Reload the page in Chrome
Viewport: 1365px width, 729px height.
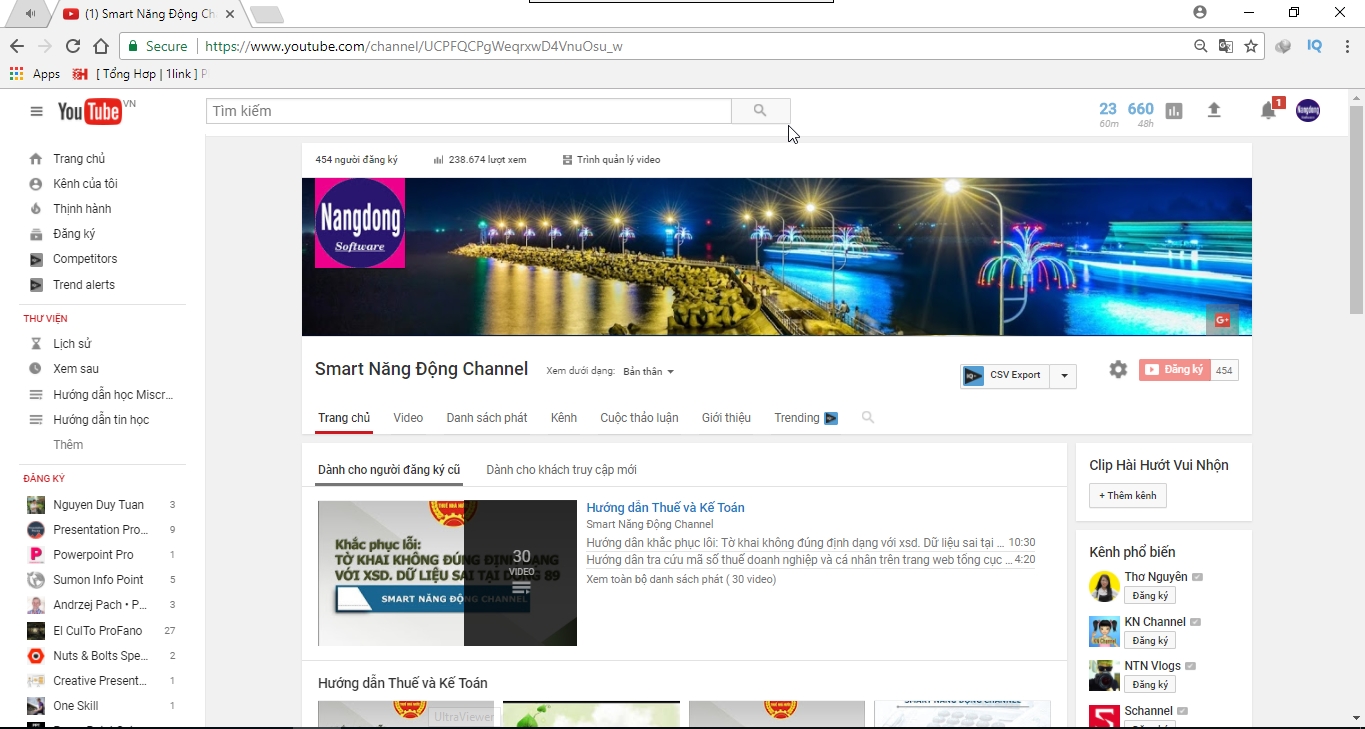[x=73, y=46]
